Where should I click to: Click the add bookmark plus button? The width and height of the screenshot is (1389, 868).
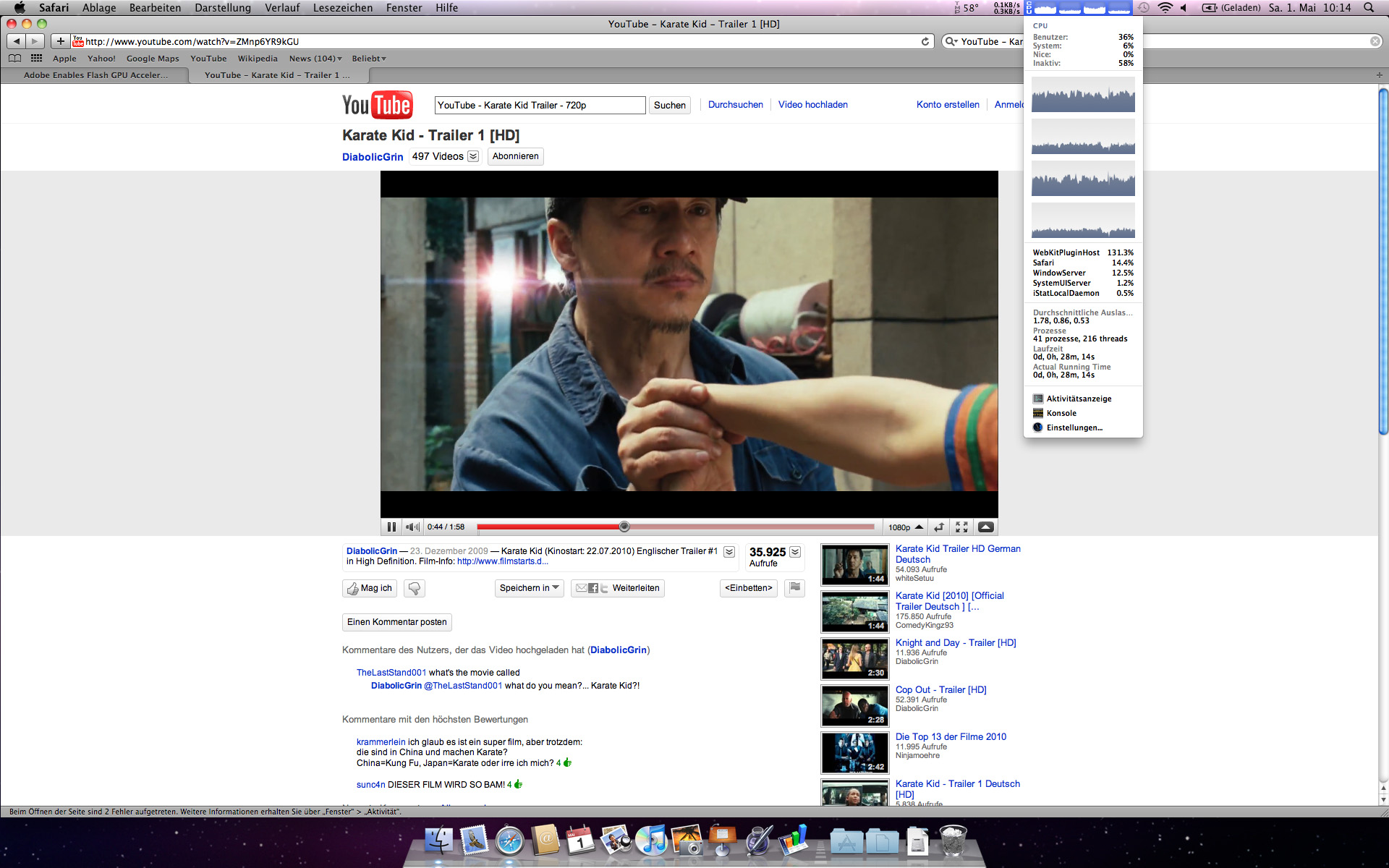(61, 41)
